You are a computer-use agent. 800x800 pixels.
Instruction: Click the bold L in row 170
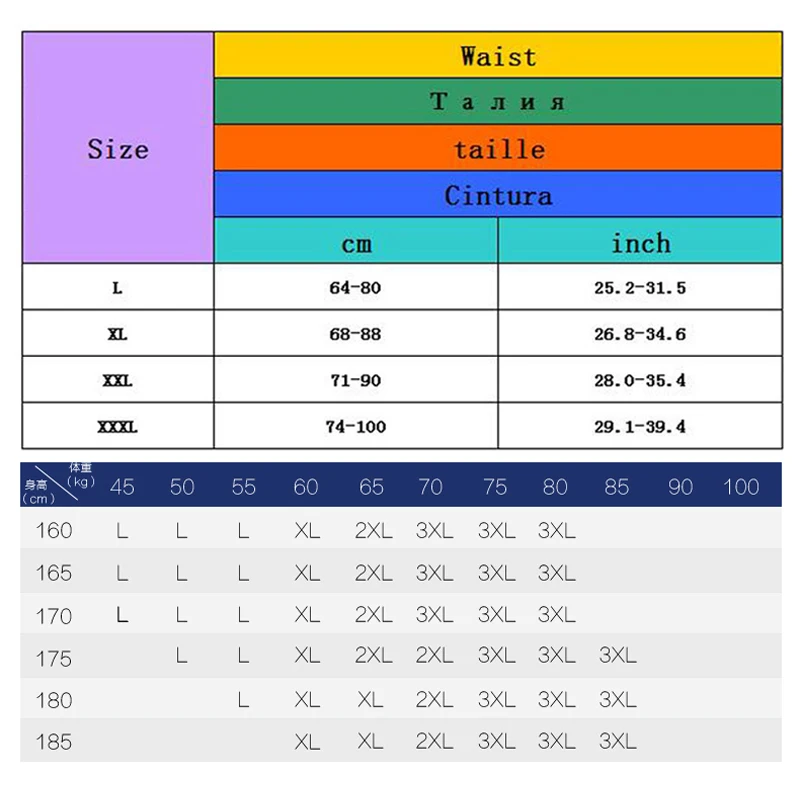coord(122,615)
